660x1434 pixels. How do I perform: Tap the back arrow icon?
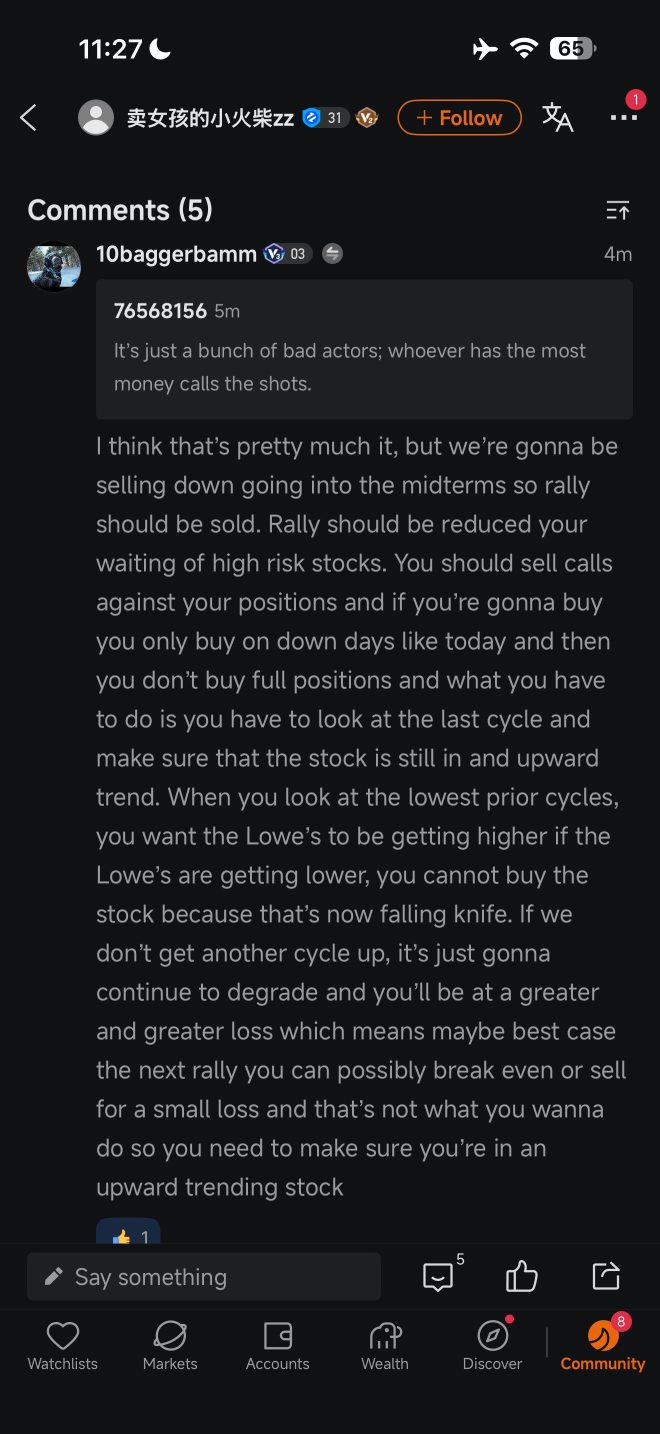(x=28, y=118)
